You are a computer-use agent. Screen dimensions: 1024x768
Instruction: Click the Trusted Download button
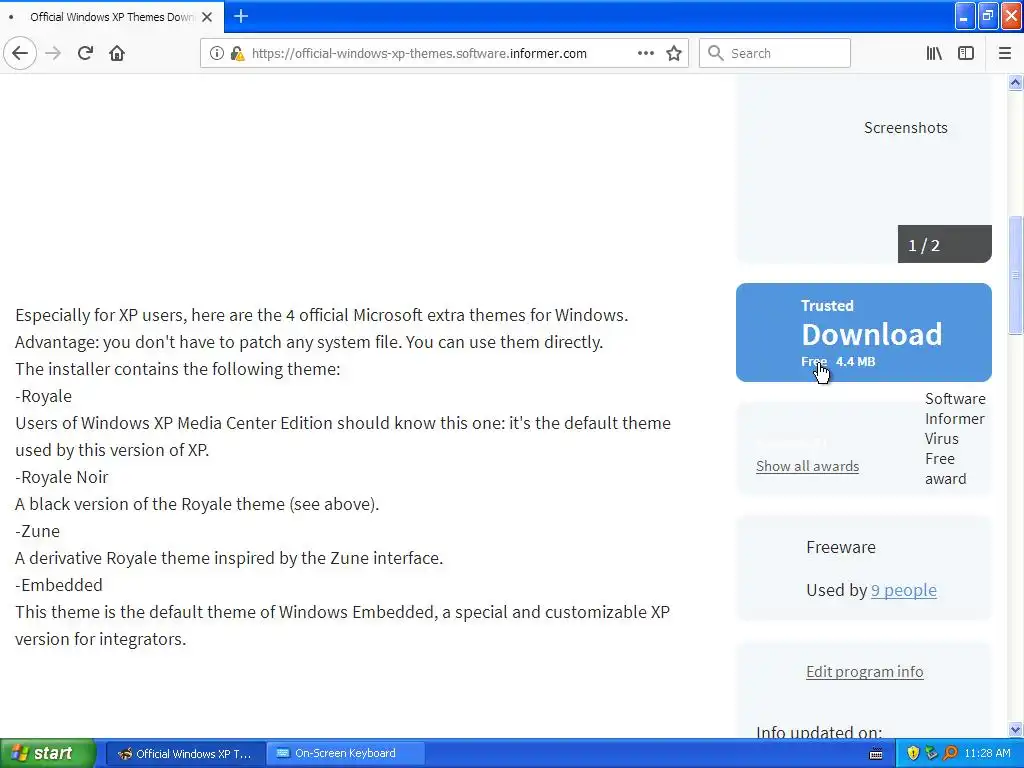(863, 332)
